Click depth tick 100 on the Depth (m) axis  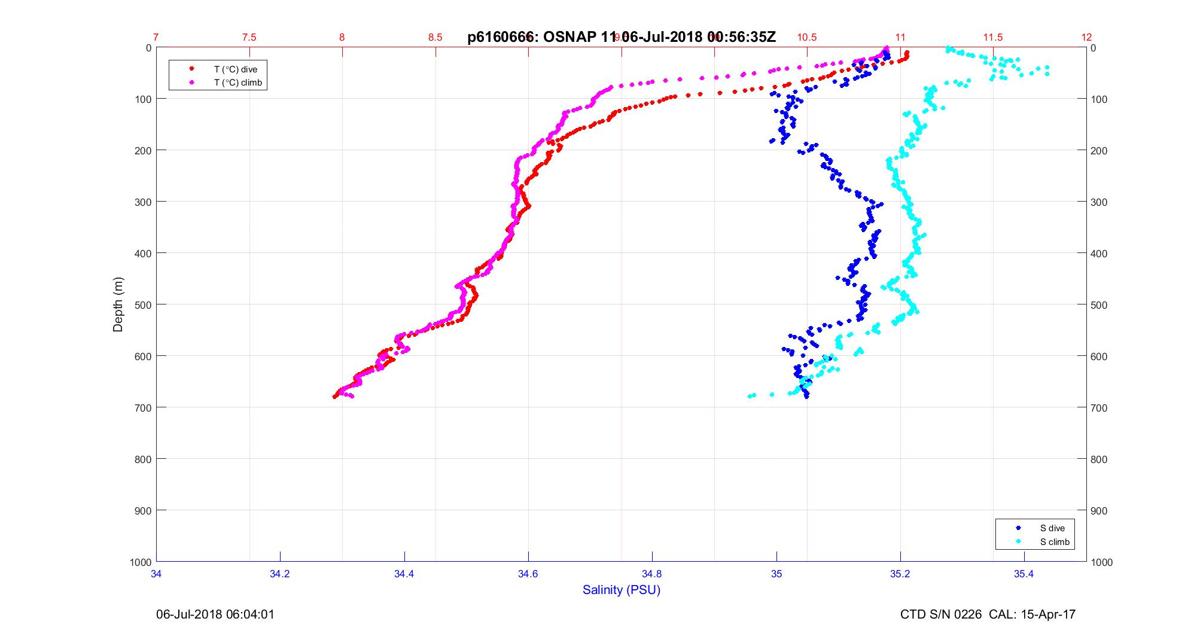pos(142,99)
